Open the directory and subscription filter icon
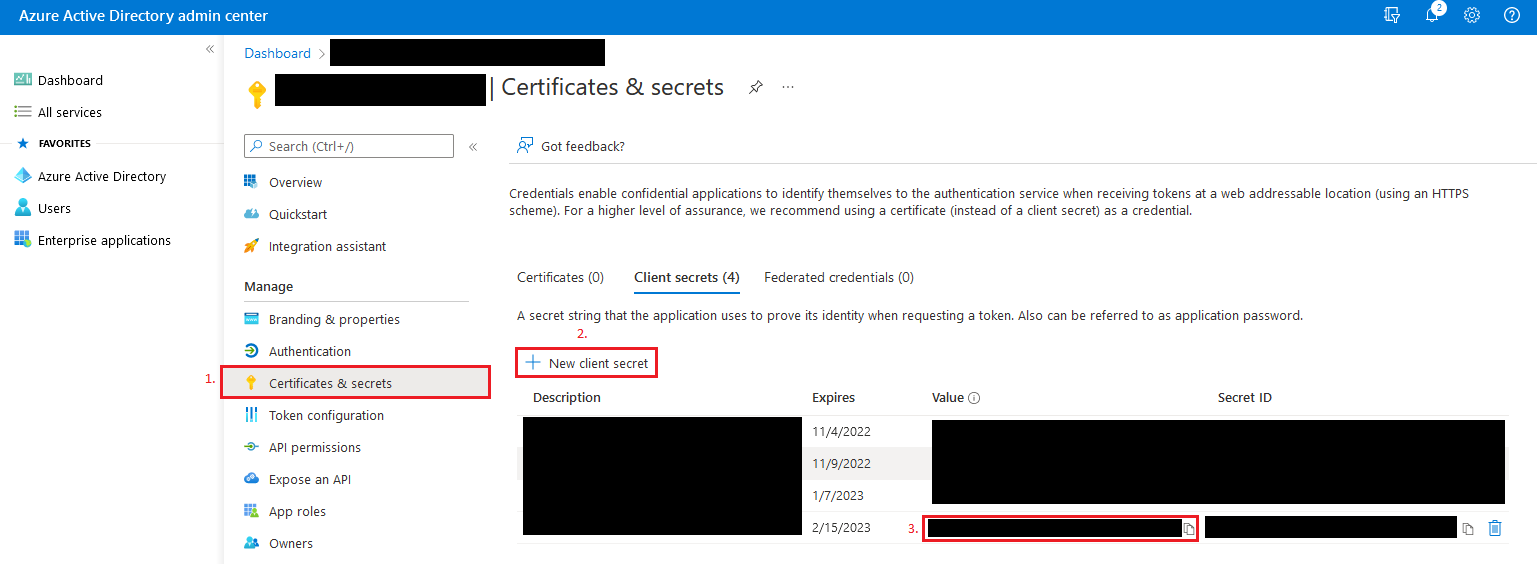 (x=1392, y=16)
